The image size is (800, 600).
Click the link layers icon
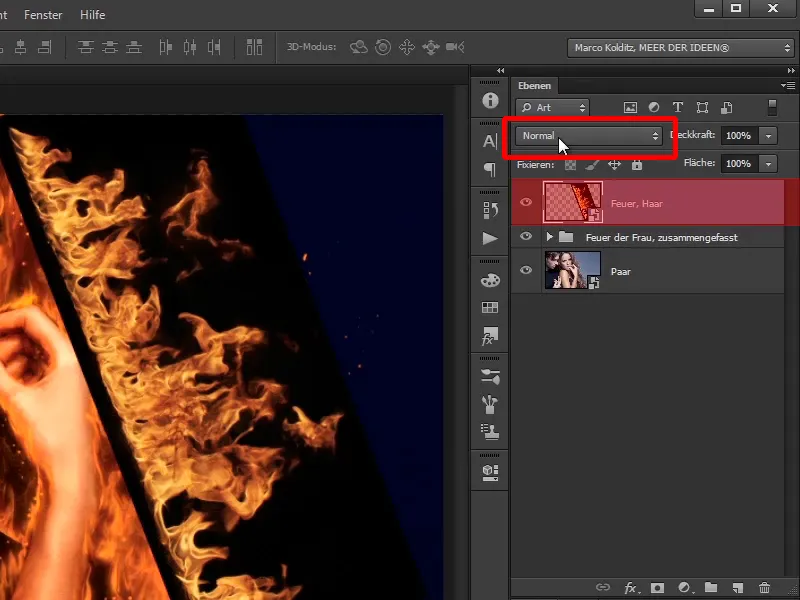pyautogui.click(x=603, y=588)
